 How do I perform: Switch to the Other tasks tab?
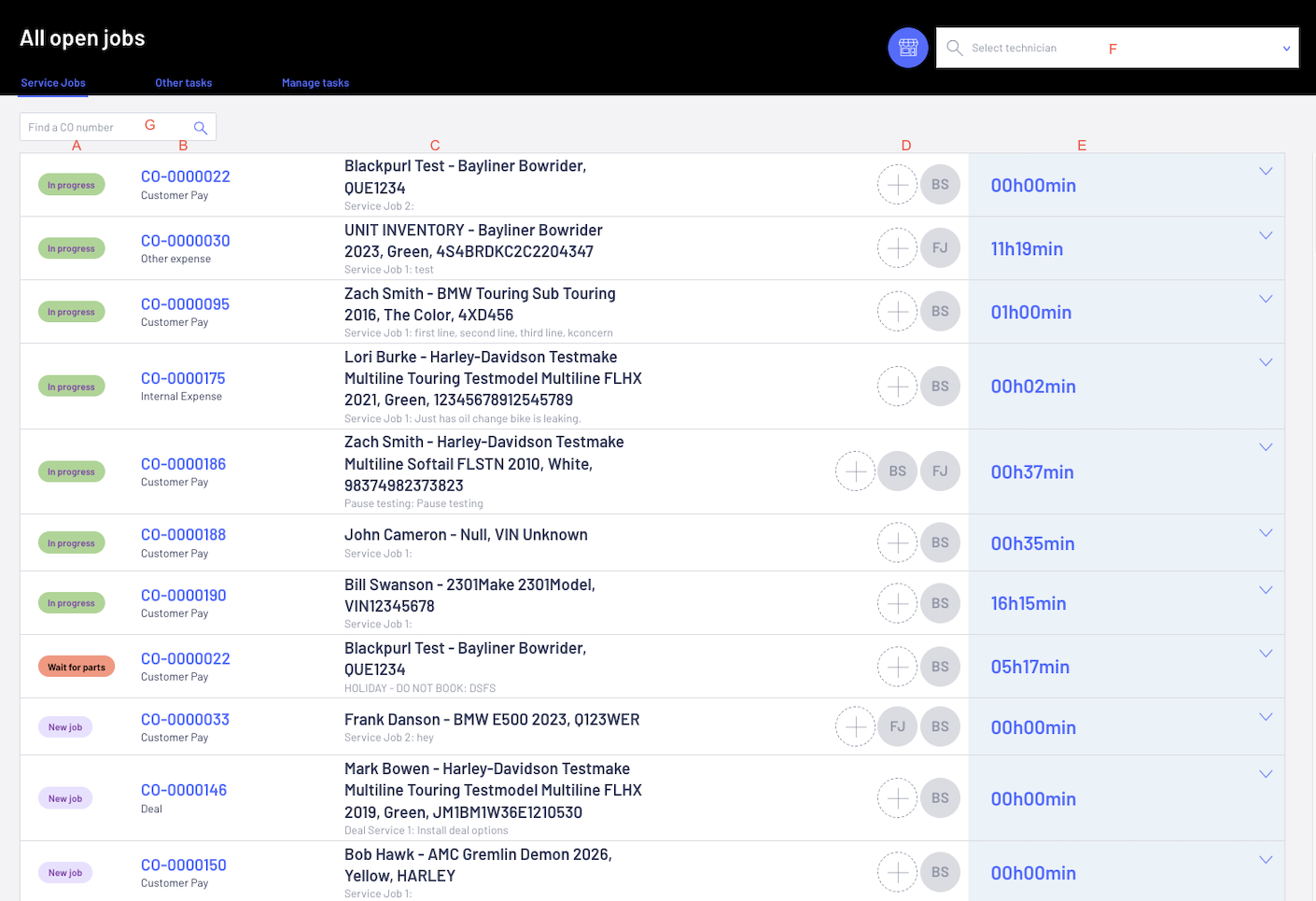point(184,83)
